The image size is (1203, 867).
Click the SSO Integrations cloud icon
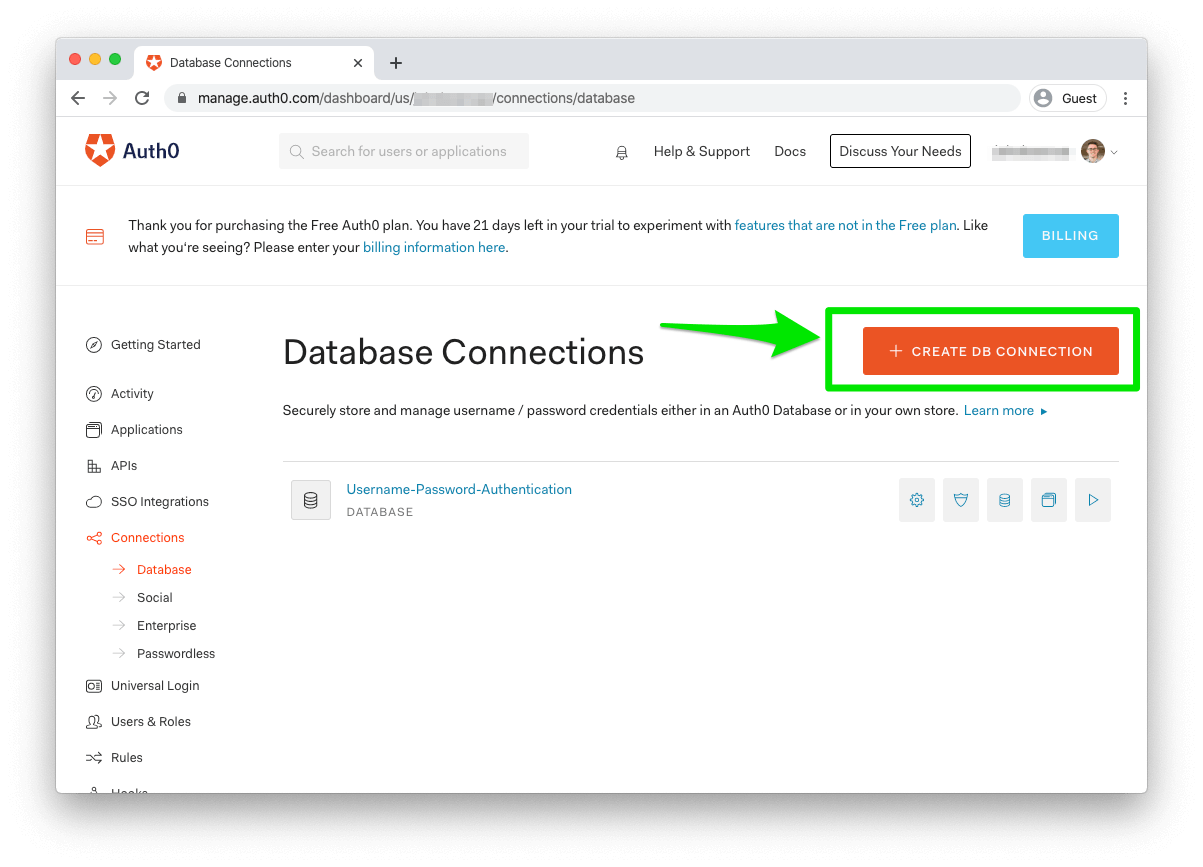tap(94, 502)
